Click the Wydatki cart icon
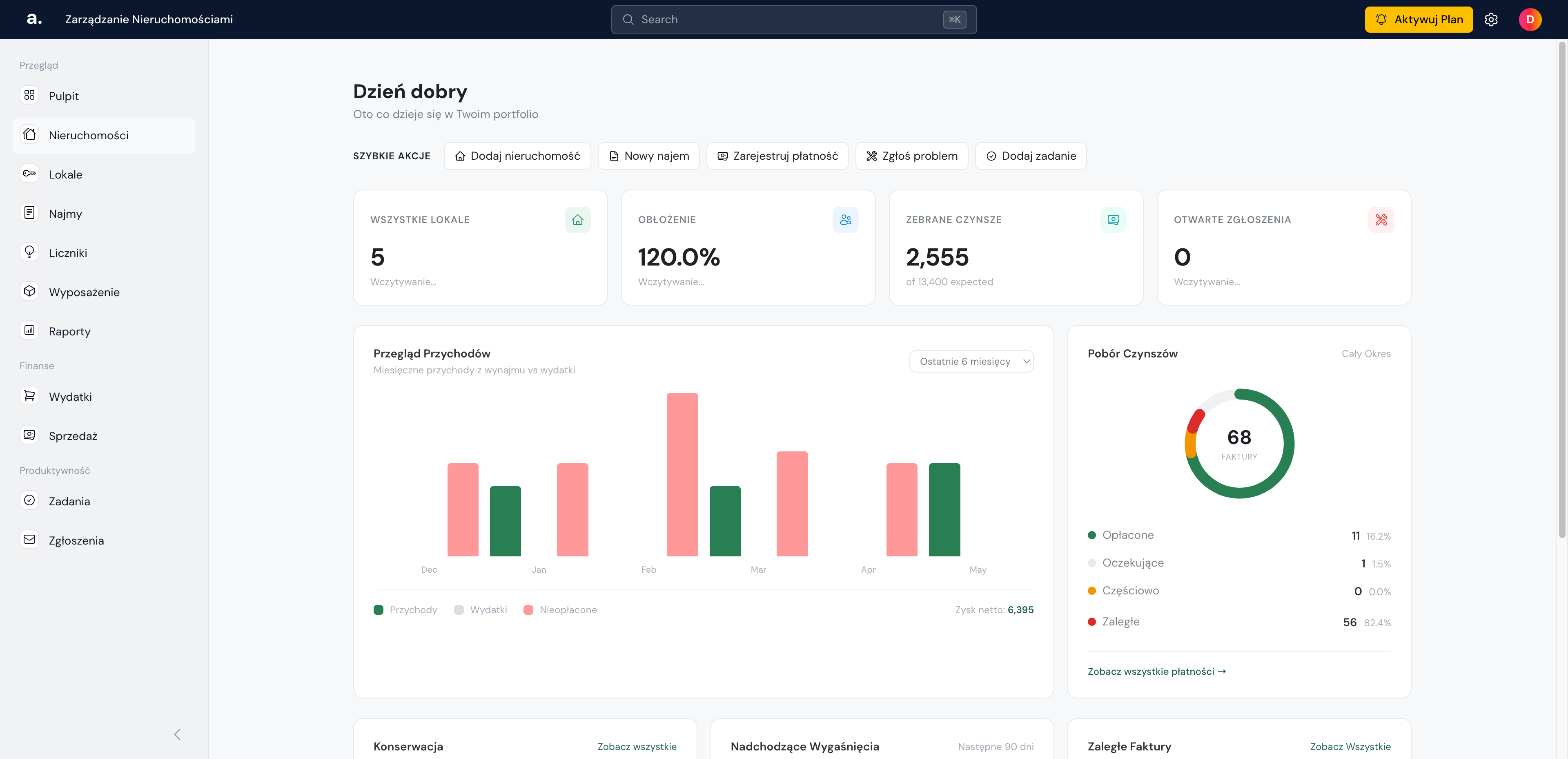1568x759 pixels. 29,396
